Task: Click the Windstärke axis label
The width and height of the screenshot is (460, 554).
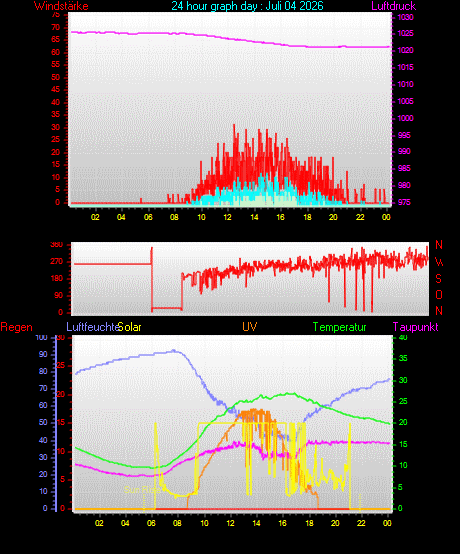Action: [x=61, y=6]
